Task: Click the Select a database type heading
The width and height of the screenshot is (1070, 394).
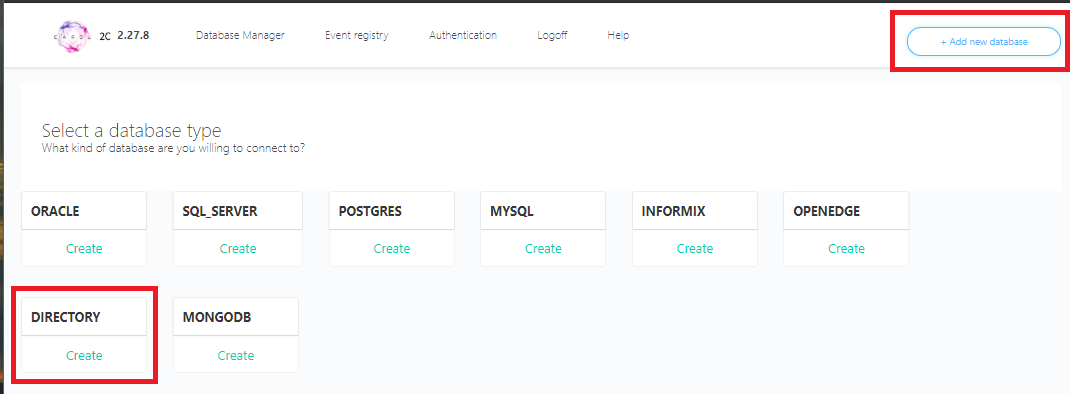Action: coord(132,130)
